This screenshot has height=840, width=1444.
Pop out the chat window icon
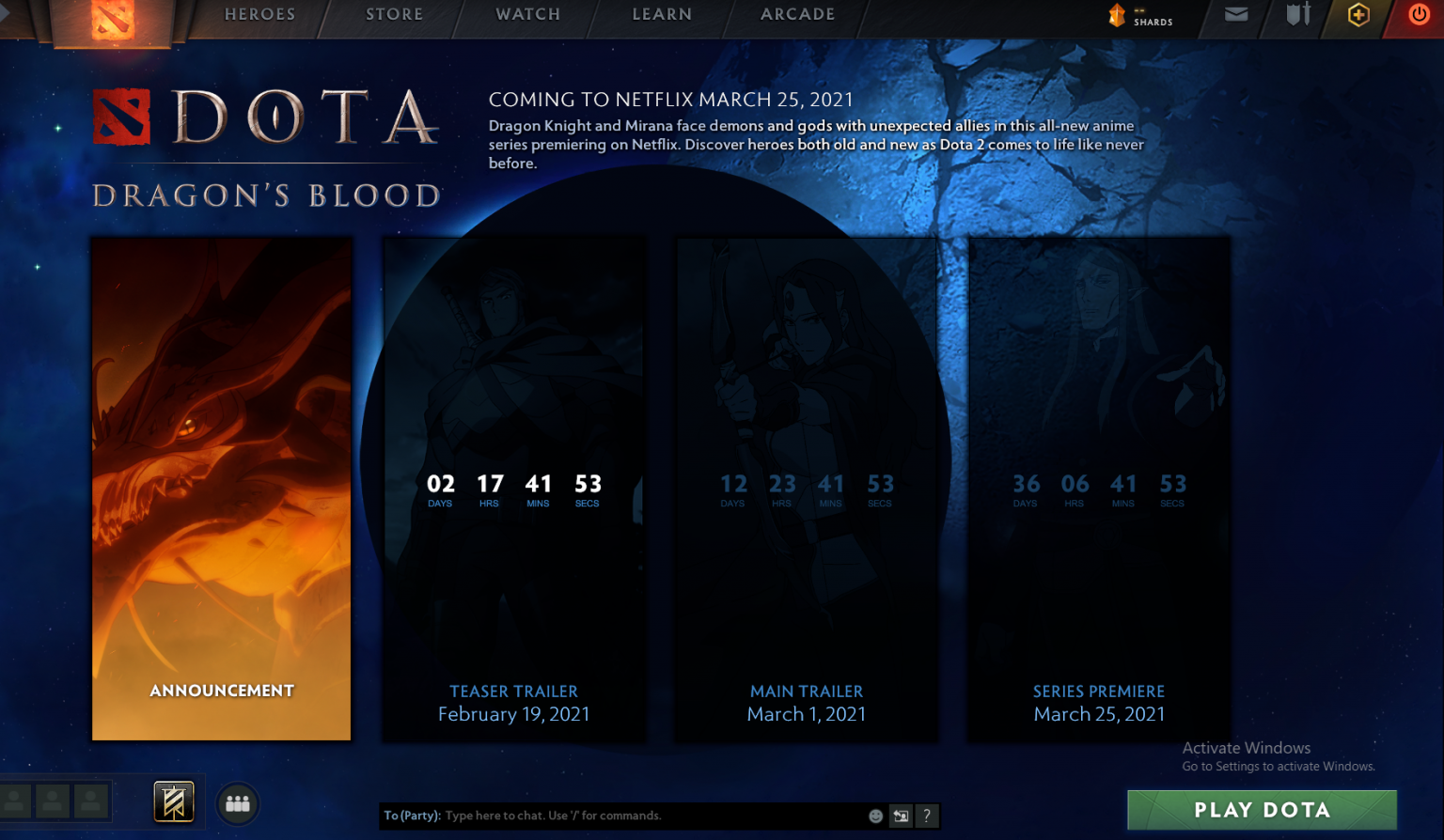(x=901, y=816)
